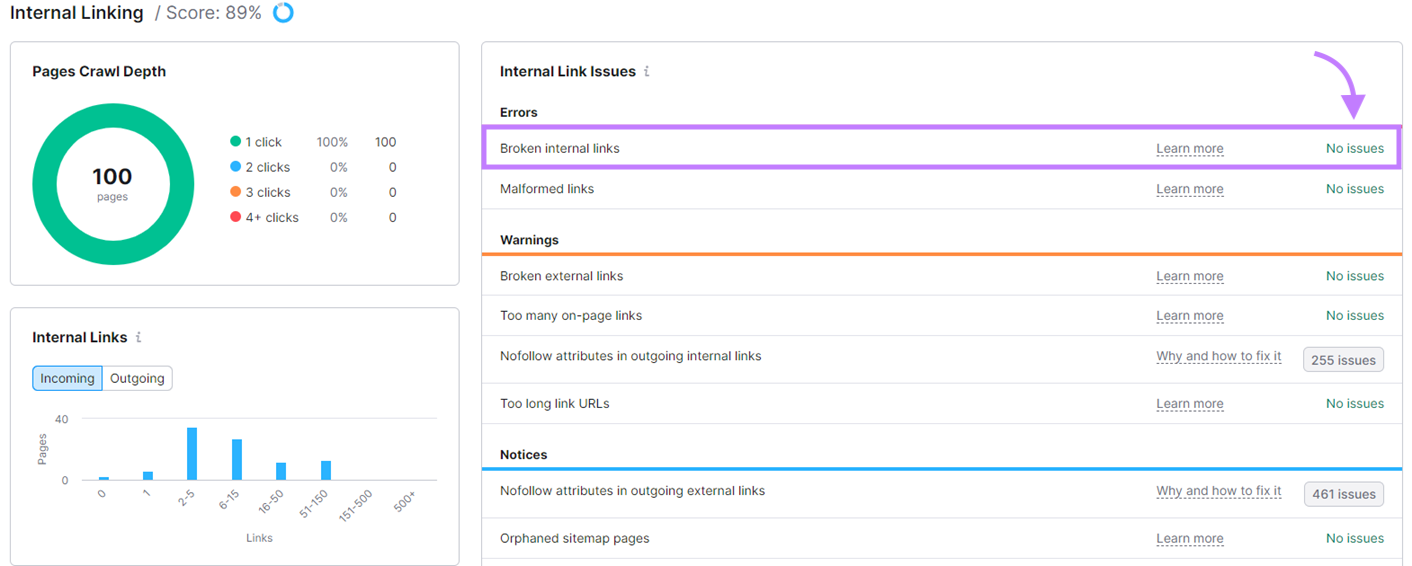Click orange 3 clicks legend dot
This screenshot has height=566, width=1412.
[236, 192]
